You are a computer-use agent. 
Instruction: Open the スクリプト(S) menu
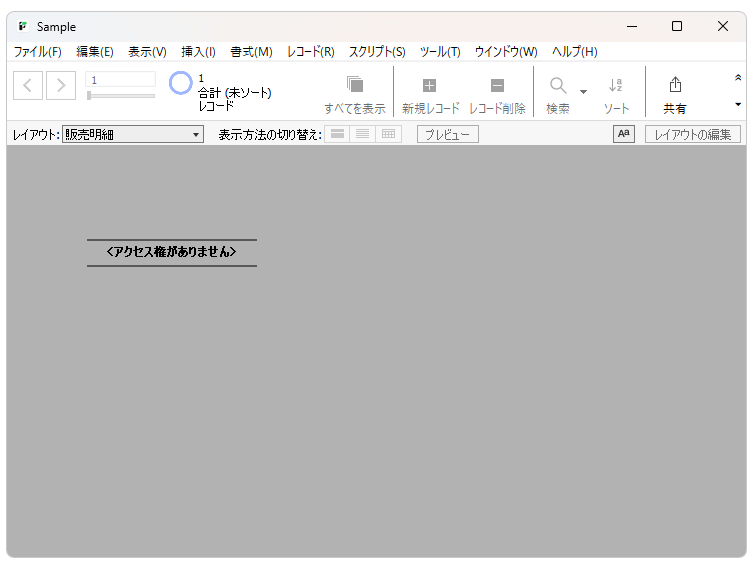click(x=377, y=52)
